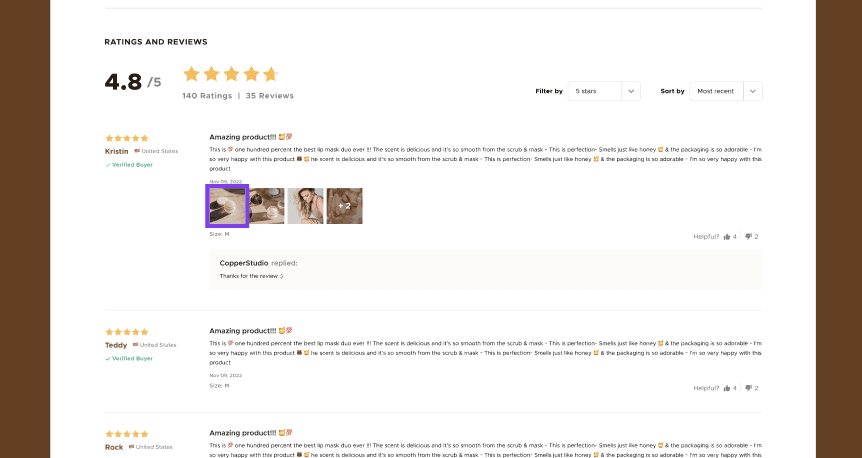Click the United States flag beside Kristin
Image resolution: width=862 pixels, height=458 pixels.
point(137,151)
